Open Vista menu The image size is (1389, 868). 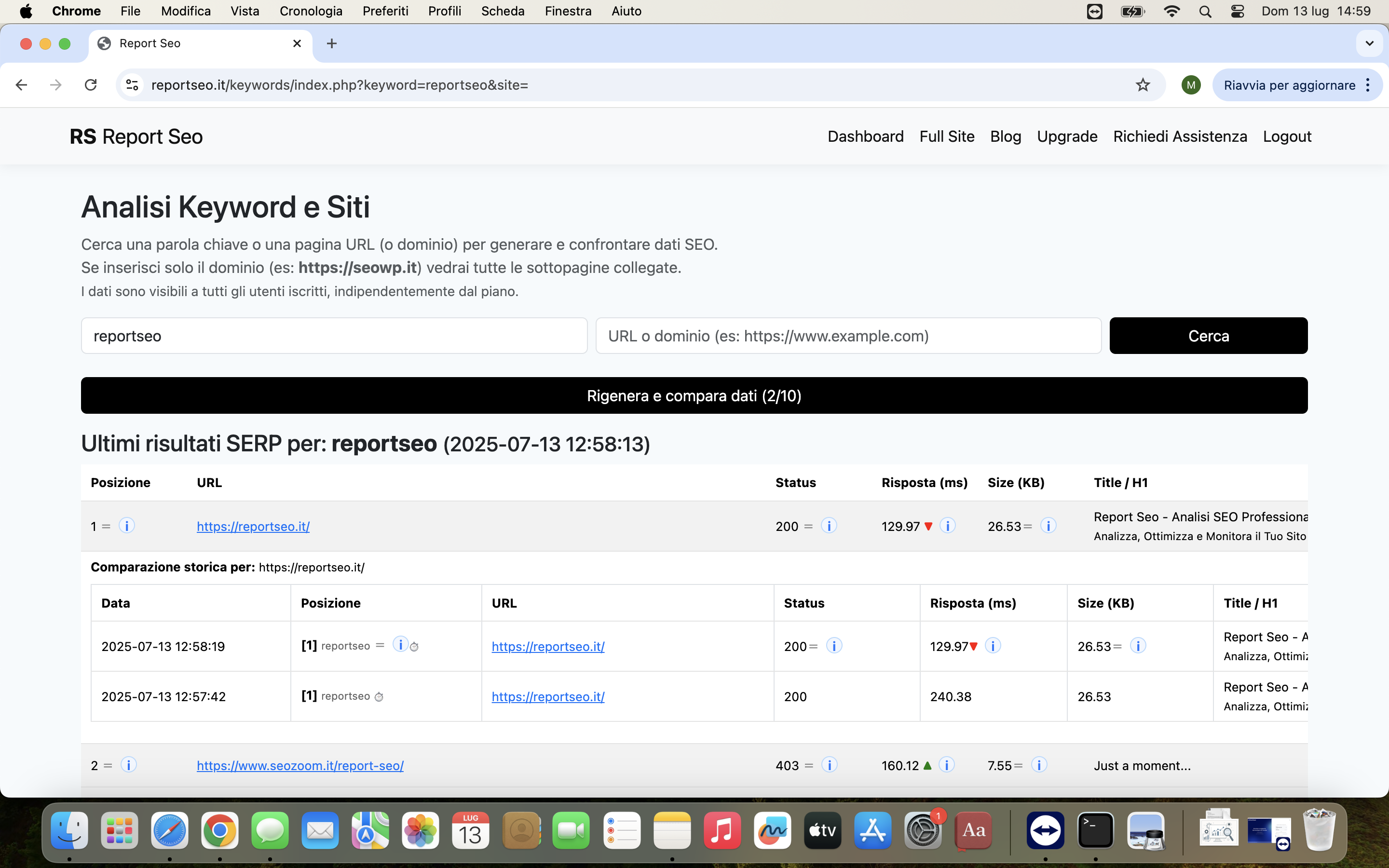point(245,12)
